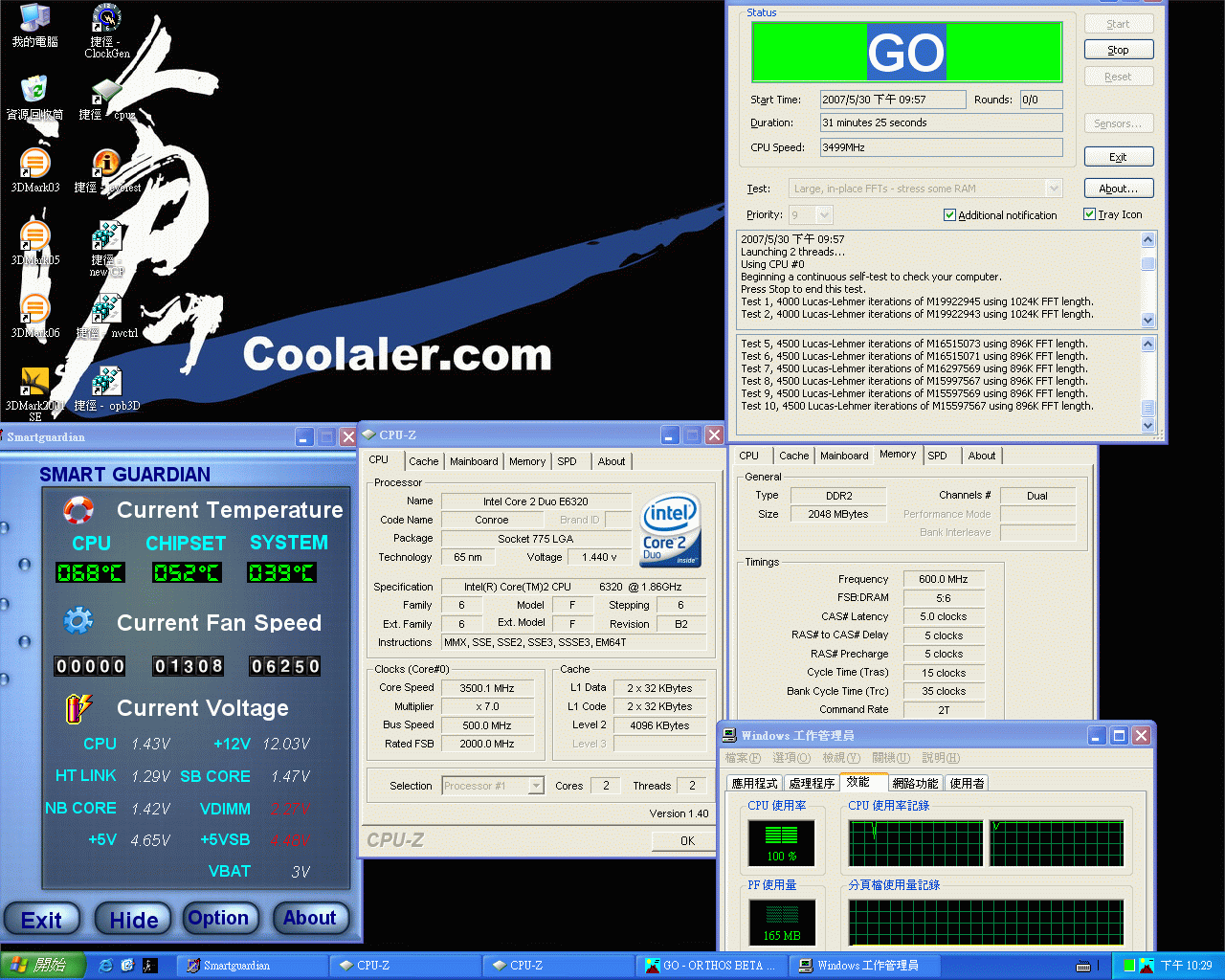This screenshot has height=980, width=1225.
Task: Switch to 使用者 tab in Task Manager
Action: pyautogui.click(x=967, y=783)
